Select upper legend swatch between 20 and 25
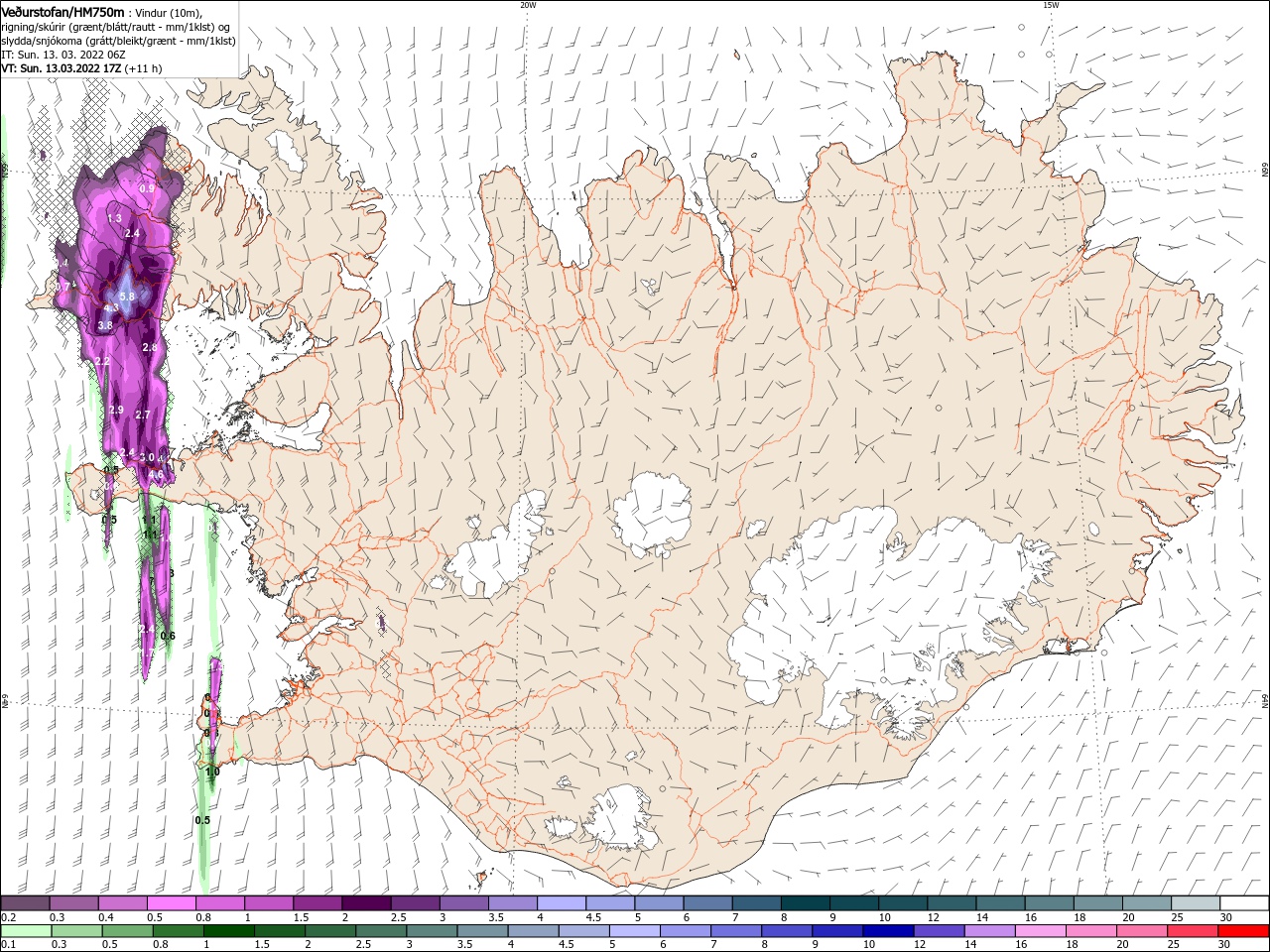This screenshot has width=1270, height=952. tap(1145, 903)
